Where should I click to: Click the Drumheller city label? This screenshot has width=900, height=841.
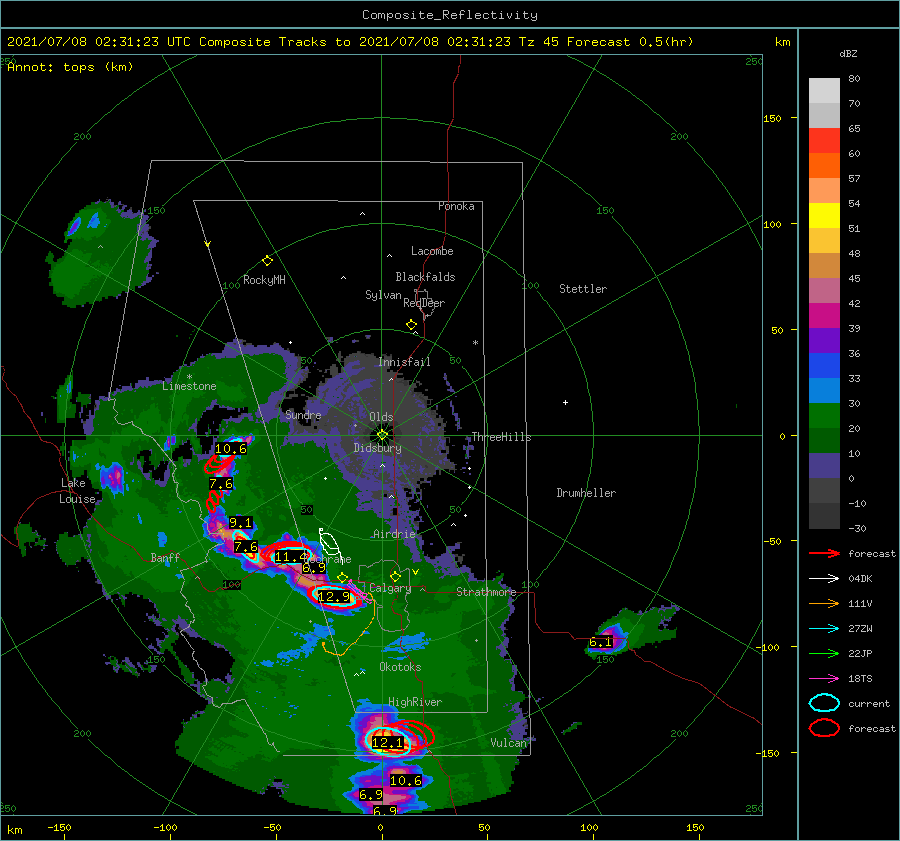click(586, 493)
